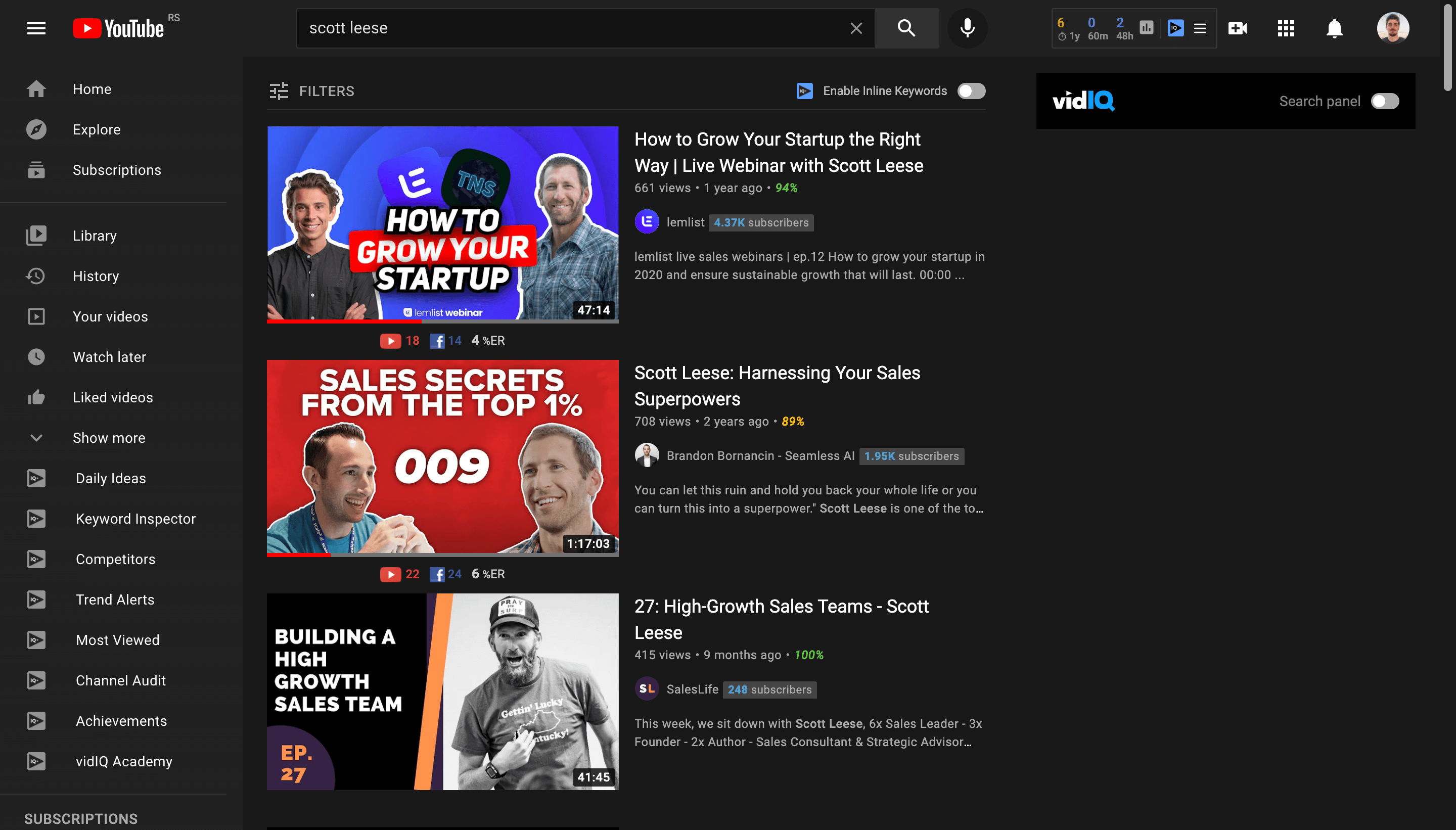Image resolution: width=1456 pixels, height=830 pixels.
Task: Toggle the vidIQ Search panel
Action: (1384, 101)
